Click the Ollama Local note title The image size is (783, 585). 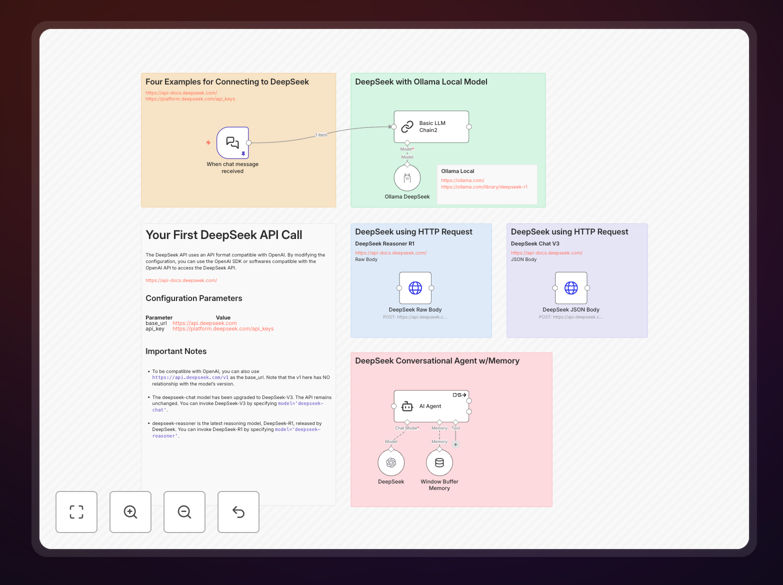click(457, 171)
